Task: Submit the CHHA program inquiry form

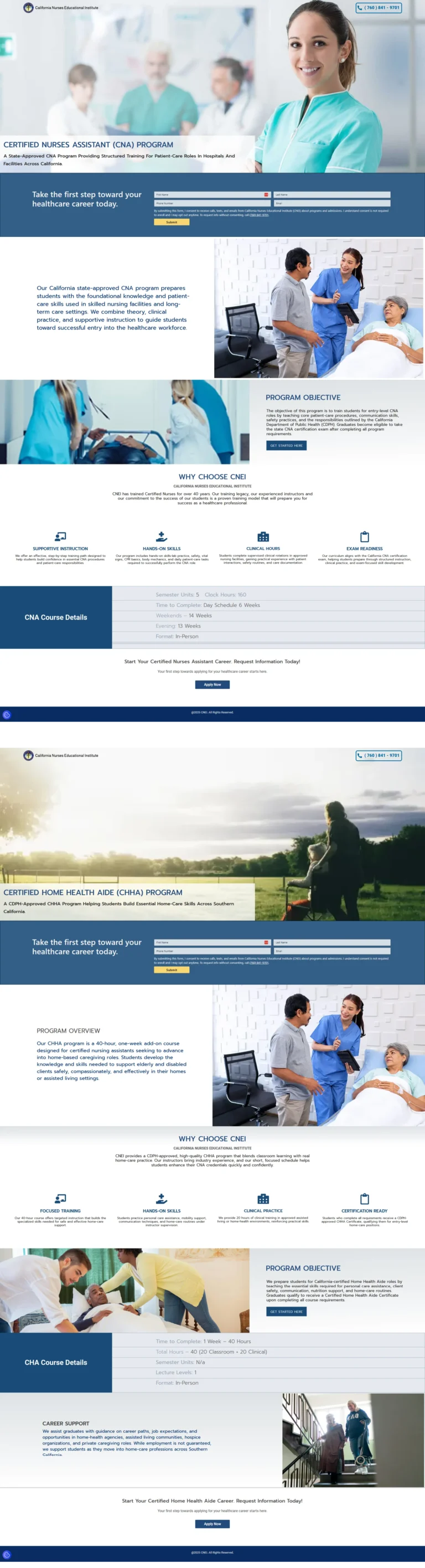Action: [172, 969]
